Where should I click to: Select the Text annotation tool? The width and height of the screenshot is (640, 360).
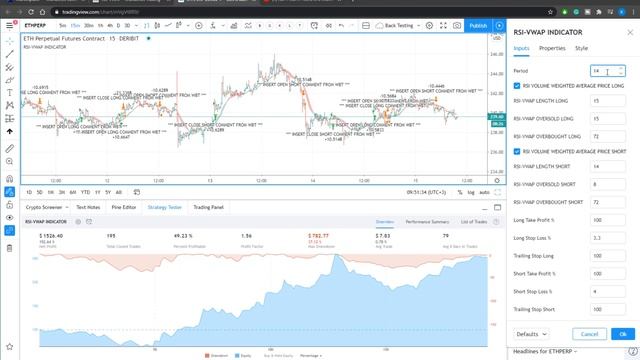(9, 93)
